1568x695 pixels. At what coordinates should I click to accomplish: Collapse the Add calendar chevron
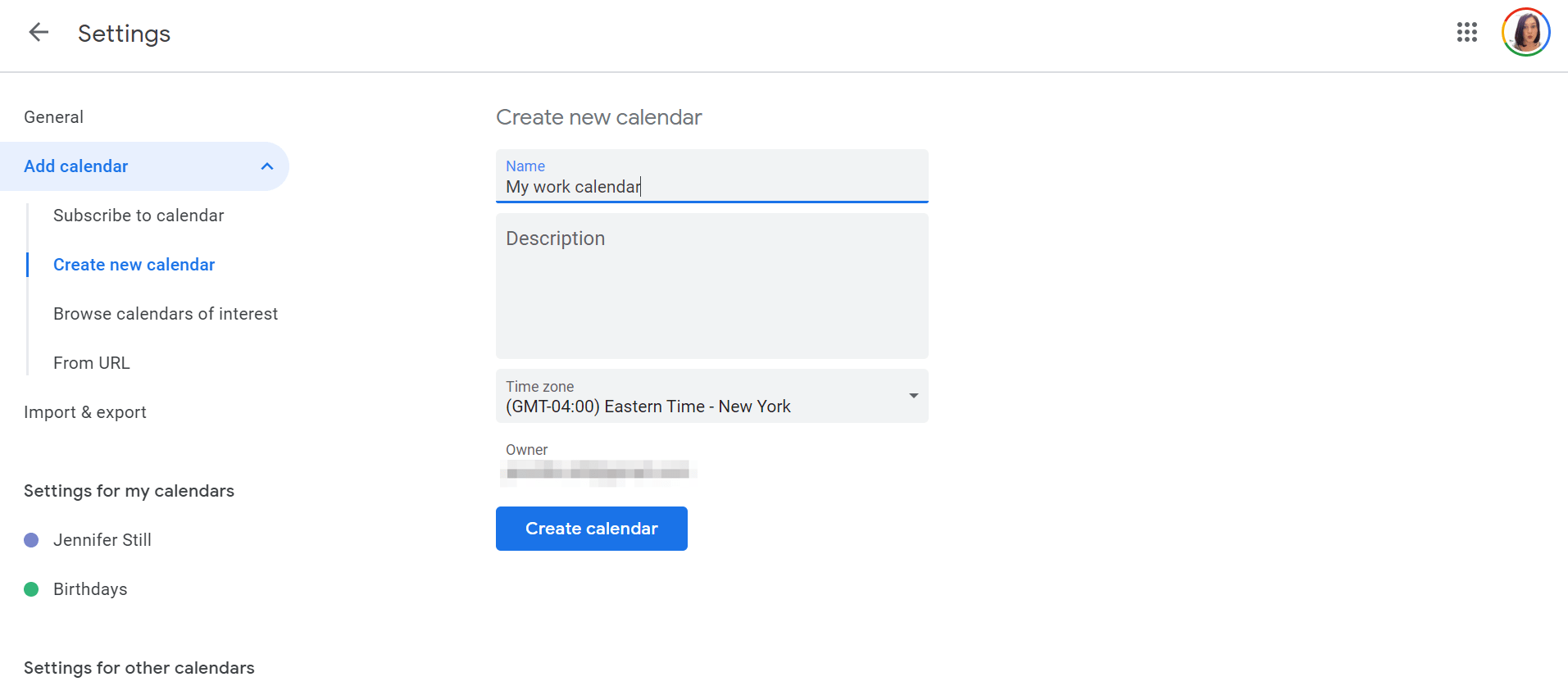pyautogui.click(x=266, y=166)
